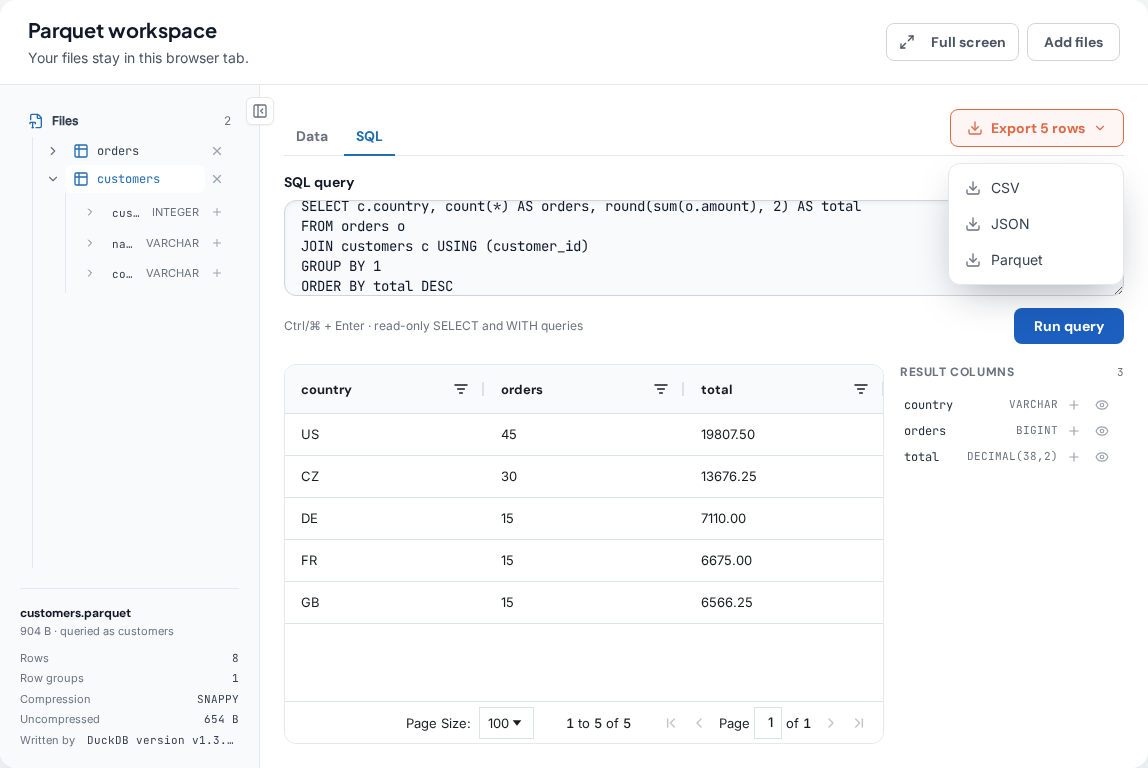Collapse the customers table tree

click(x=53, y=179)
